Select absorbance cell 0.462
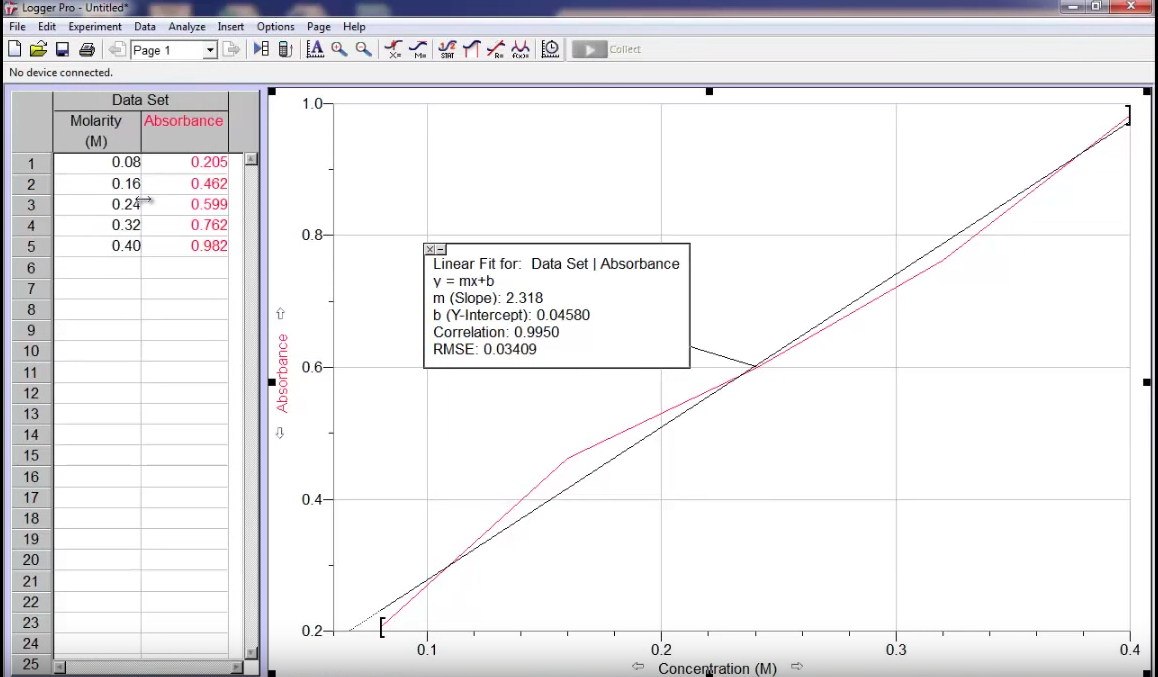The width and height of the screenshot is (1158, 677). click(x=185, y=184)
